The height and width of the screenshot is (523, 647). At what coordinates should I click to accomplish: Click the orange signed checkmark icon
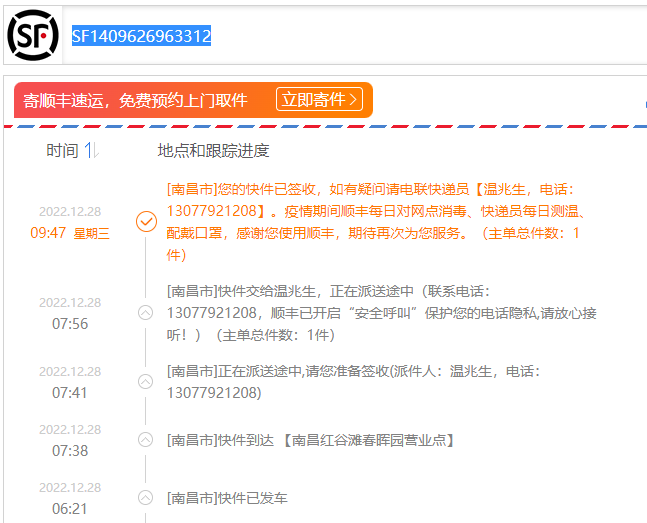(146, 222)
